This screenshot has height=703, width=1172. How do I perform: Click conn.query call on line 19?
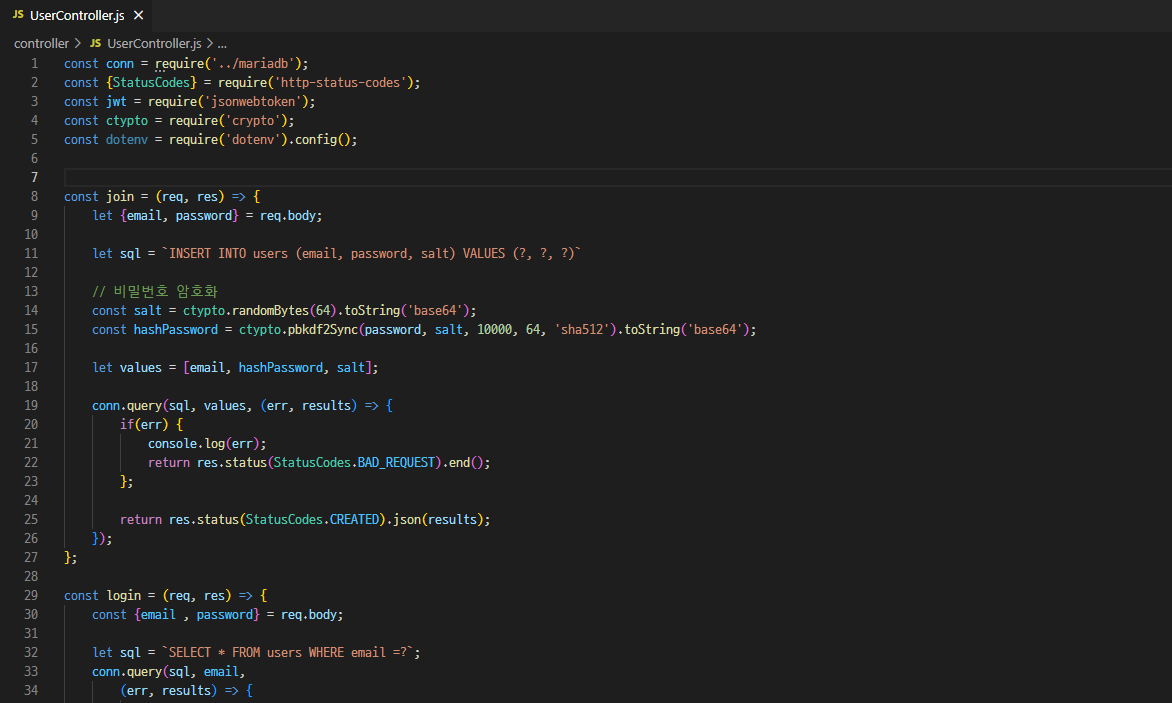point(127,405)
